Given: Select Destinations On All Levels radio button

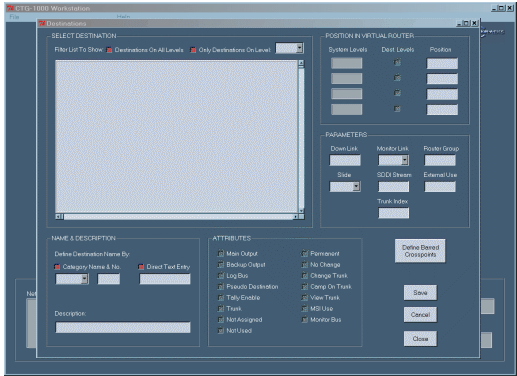Looking at the screenshot, I should tap(109, 50).
